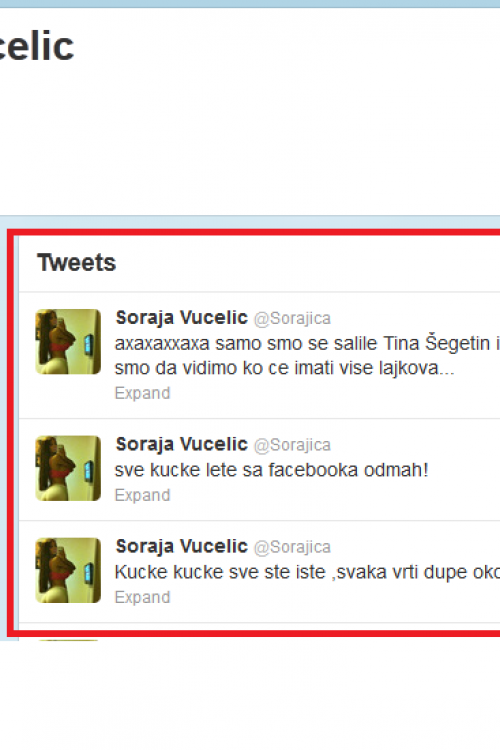Visit @Sorajica handle in first tweet

coord(292,319)
